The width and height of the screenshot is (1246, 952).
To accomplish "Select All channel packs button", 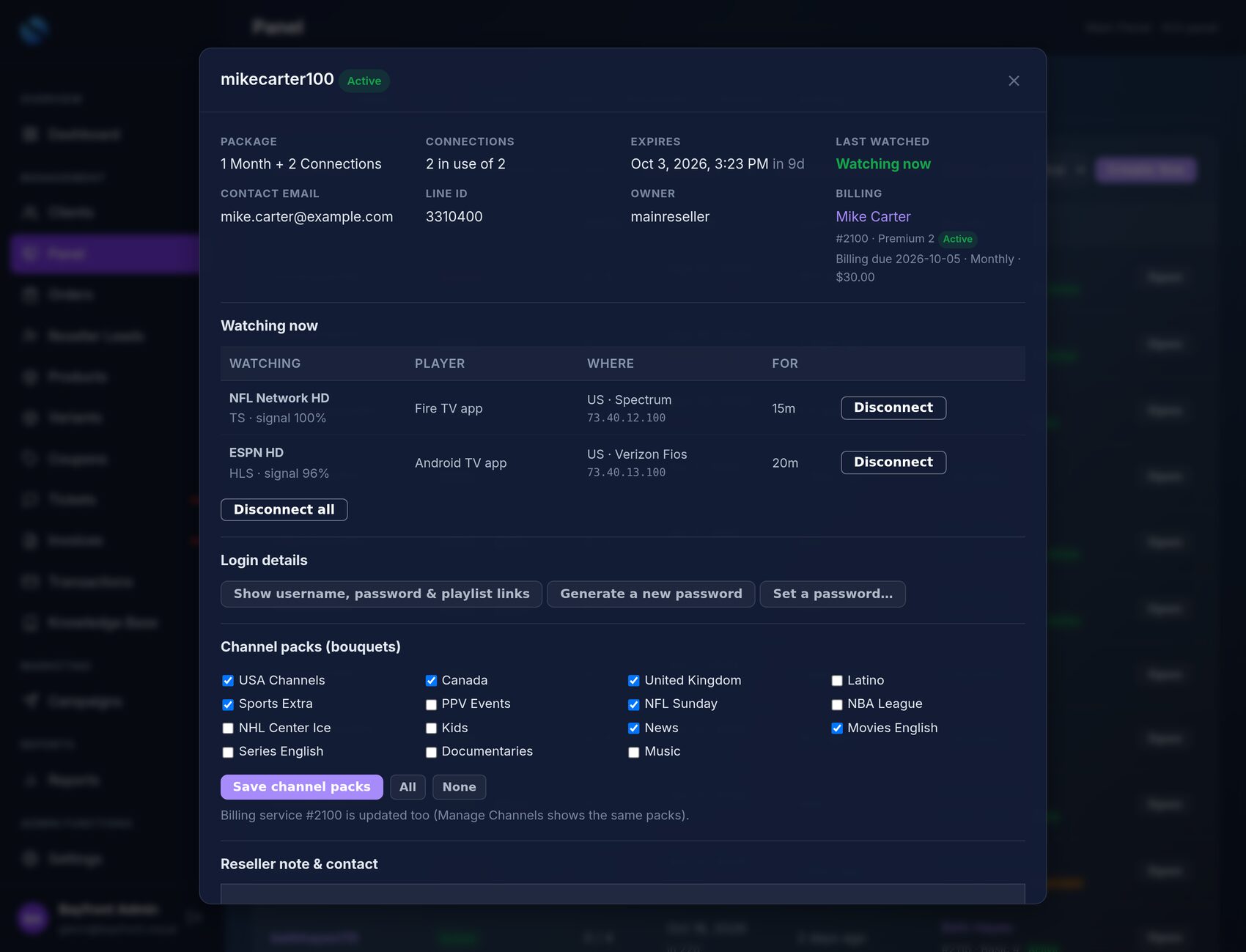I will click(408, 787).
